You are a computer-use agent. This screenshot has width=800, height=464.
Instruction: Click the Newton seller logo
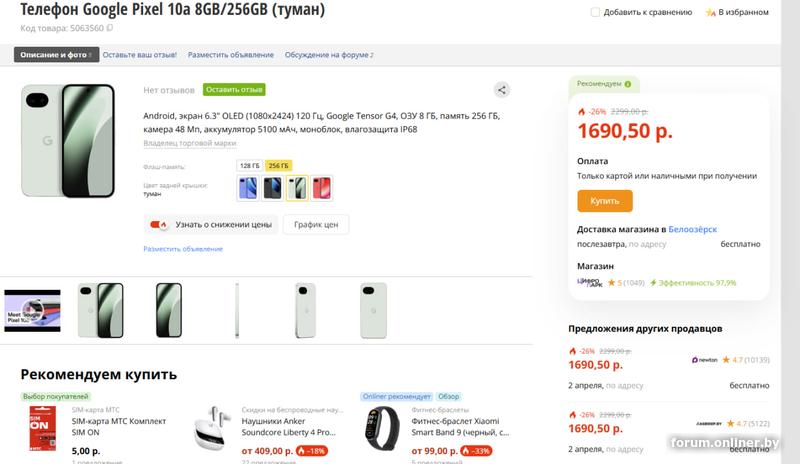coord(704,359)
